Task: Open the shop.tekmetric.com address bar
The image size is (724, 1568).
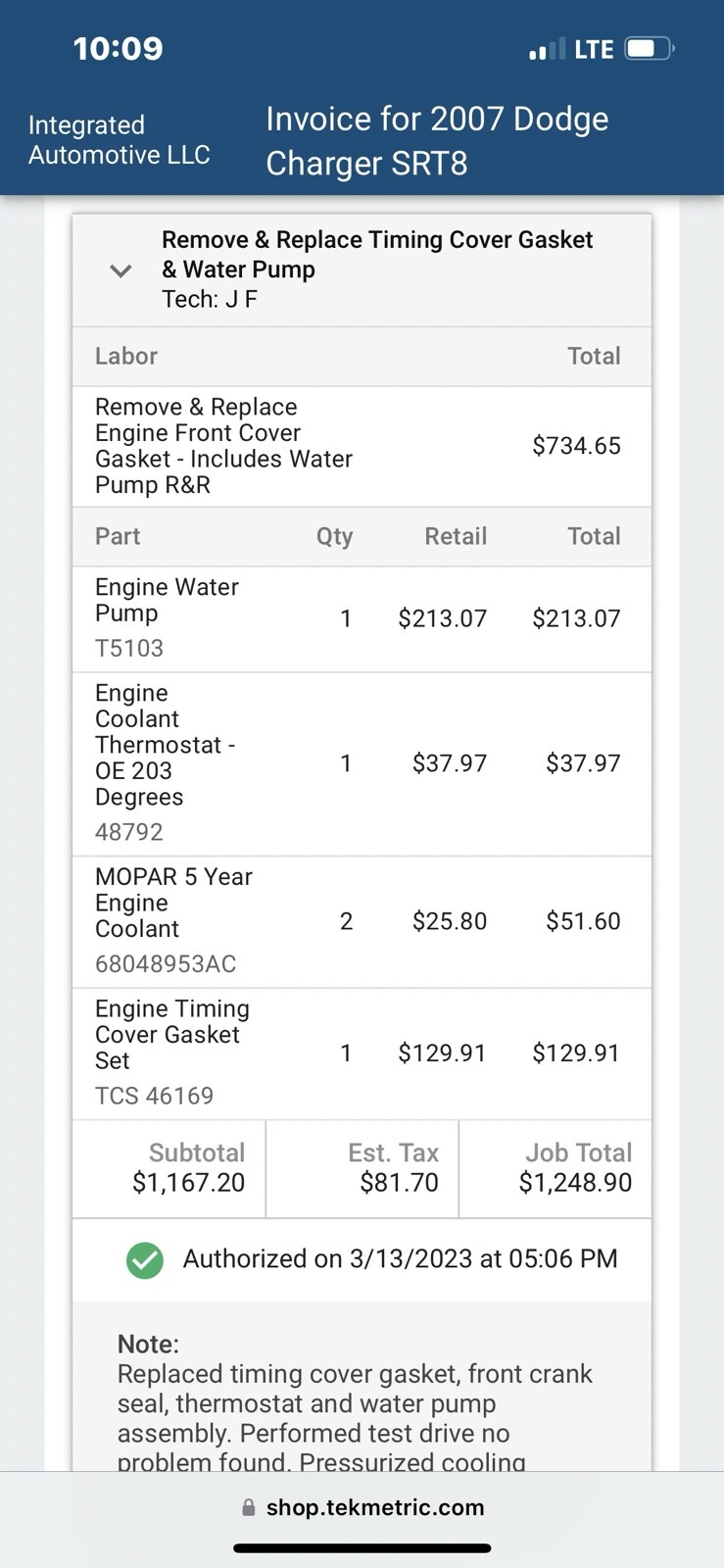Action: [375, 1507]
